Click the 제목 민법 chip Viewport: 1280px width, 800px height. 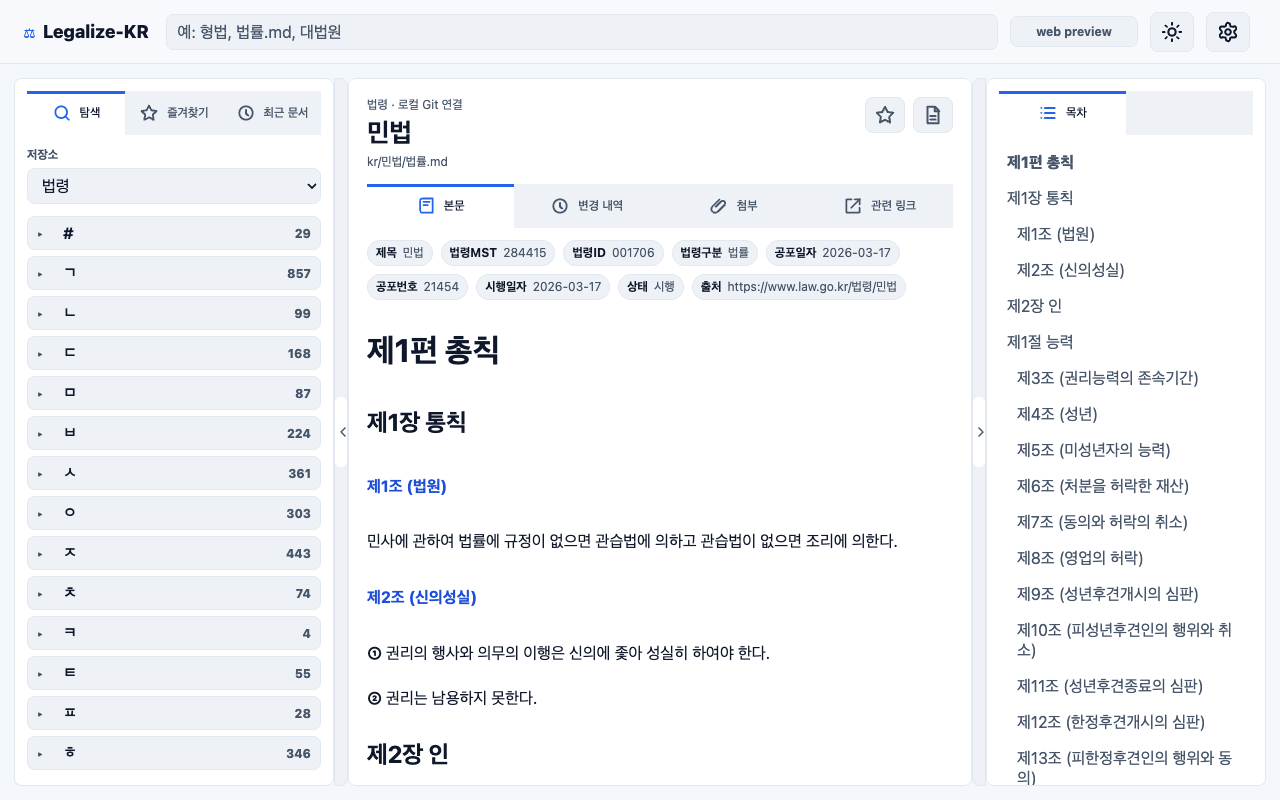(x=400, y=253)
